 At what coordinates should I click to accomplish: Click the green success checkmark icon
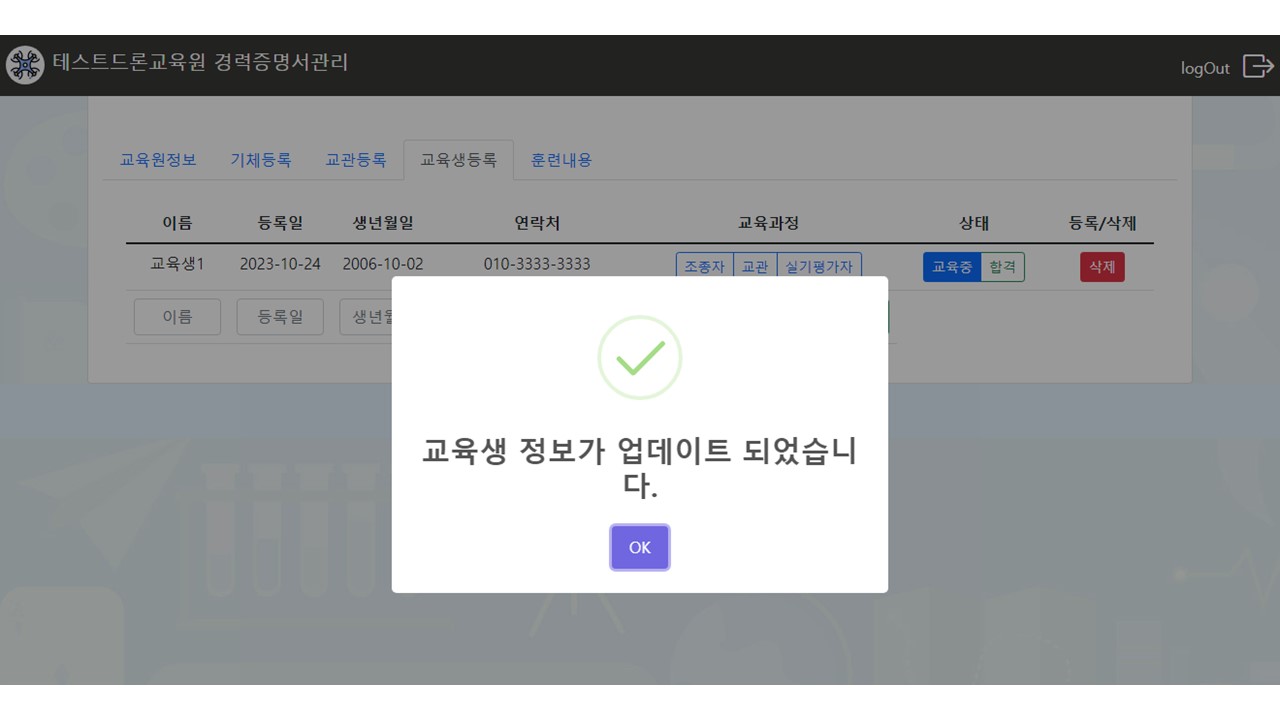coord(640,358)
